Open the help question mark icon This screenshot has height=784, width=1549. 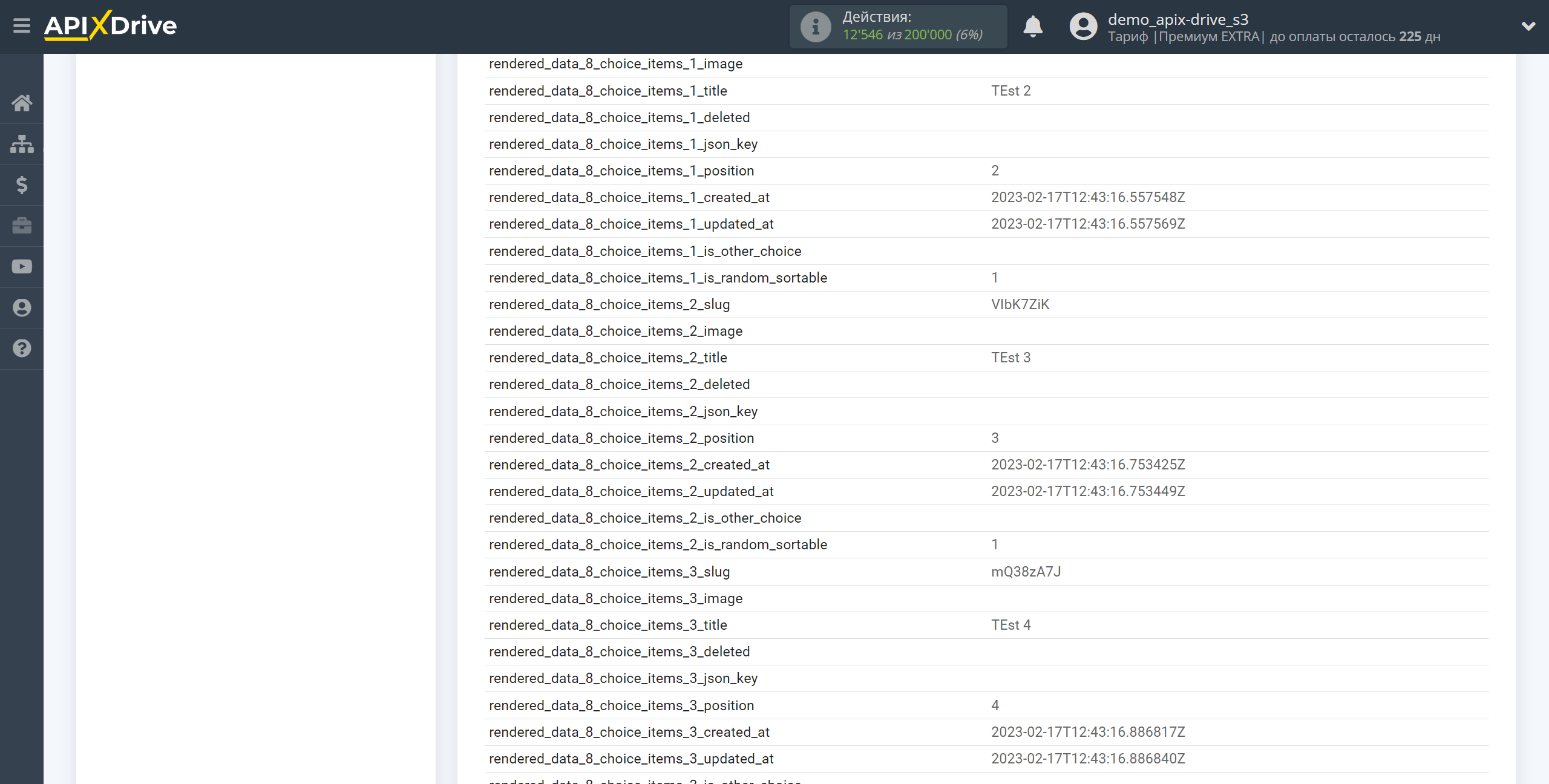[x=22, y=348]
